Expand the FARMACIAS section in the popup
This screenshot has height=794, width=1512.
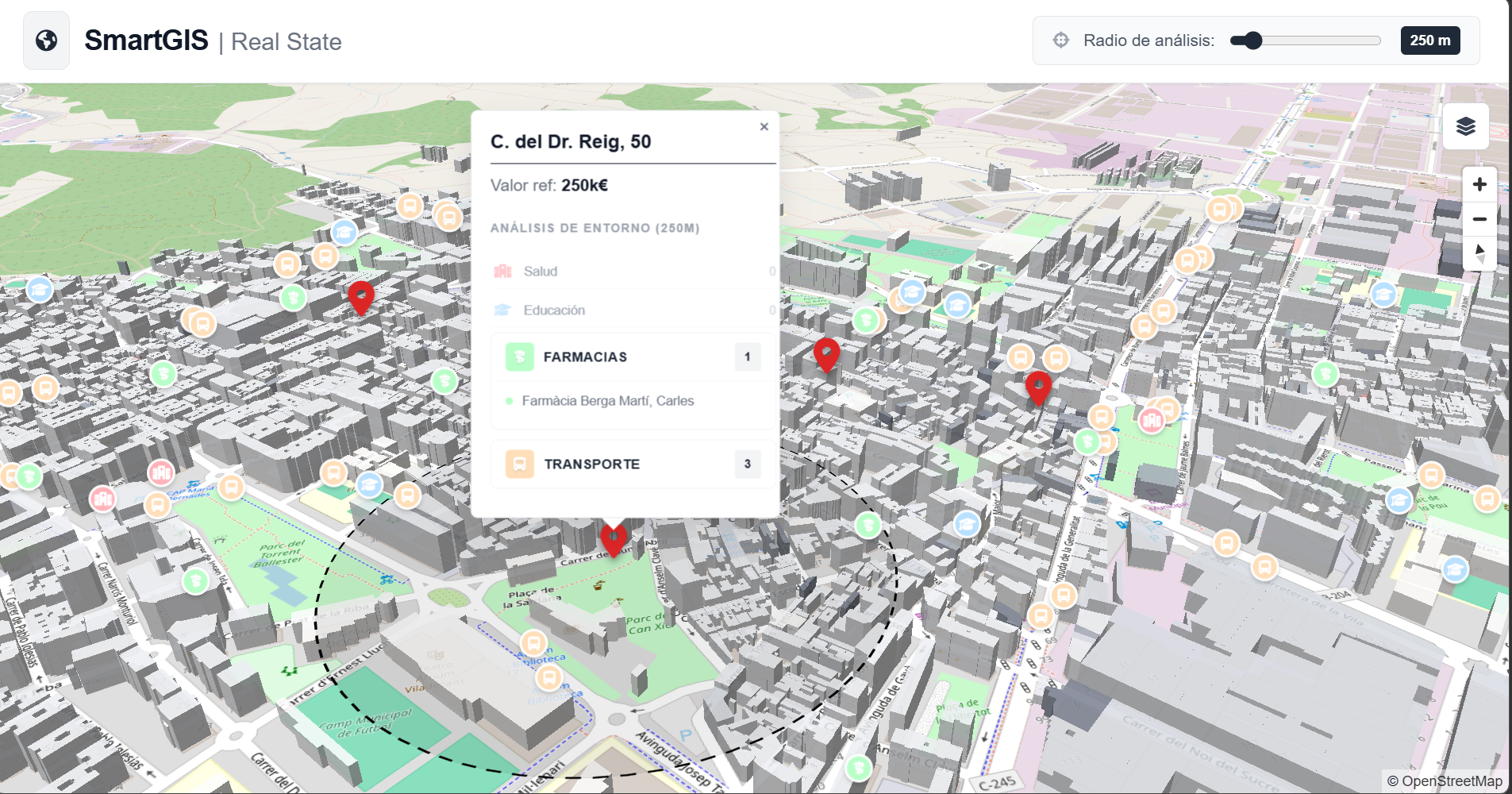631,357
